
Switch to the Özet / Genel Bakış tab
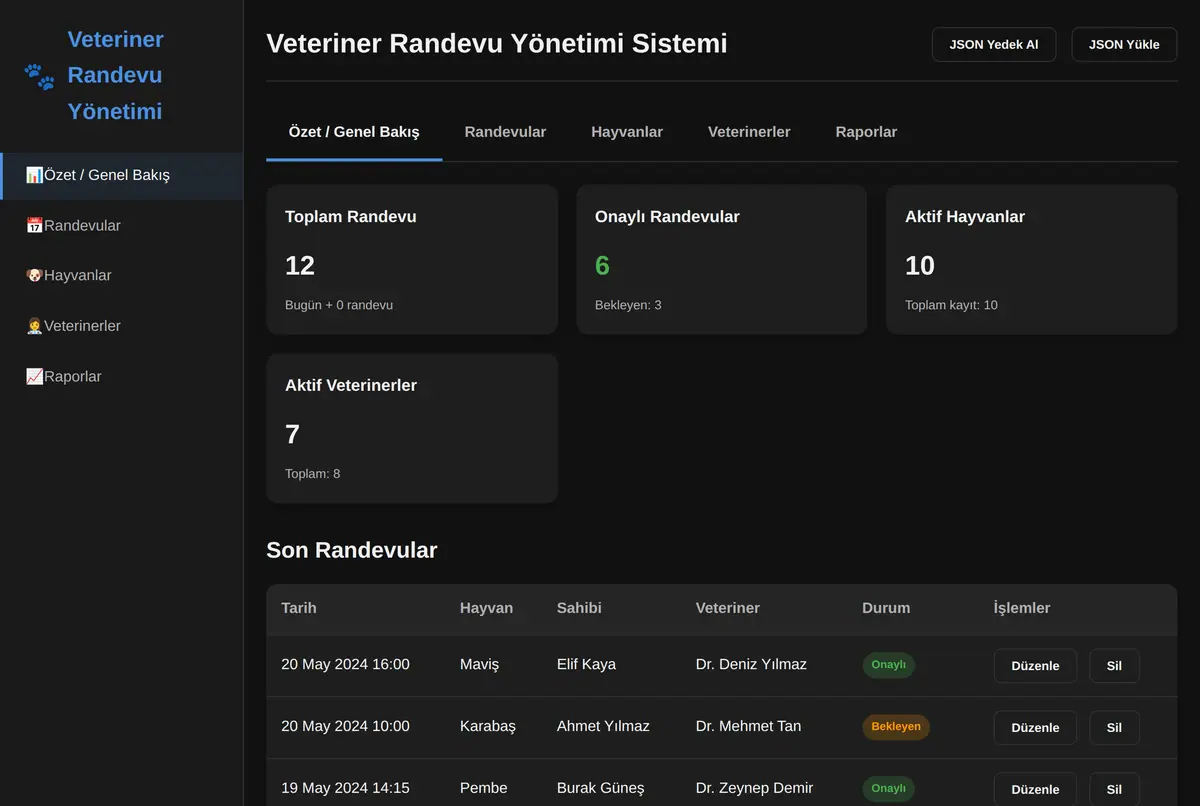point(354,132)
